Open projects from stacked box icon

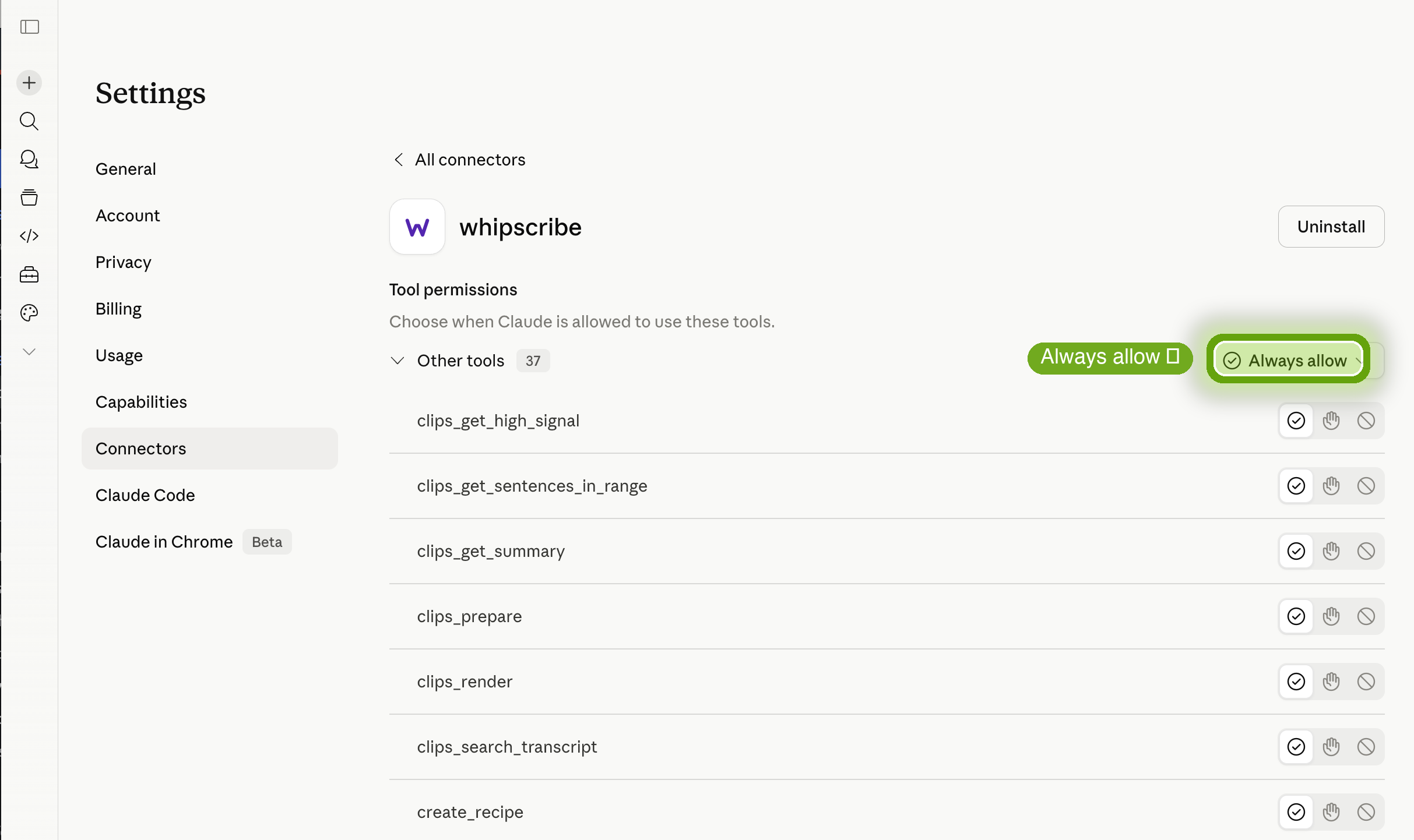coord(29,198)
